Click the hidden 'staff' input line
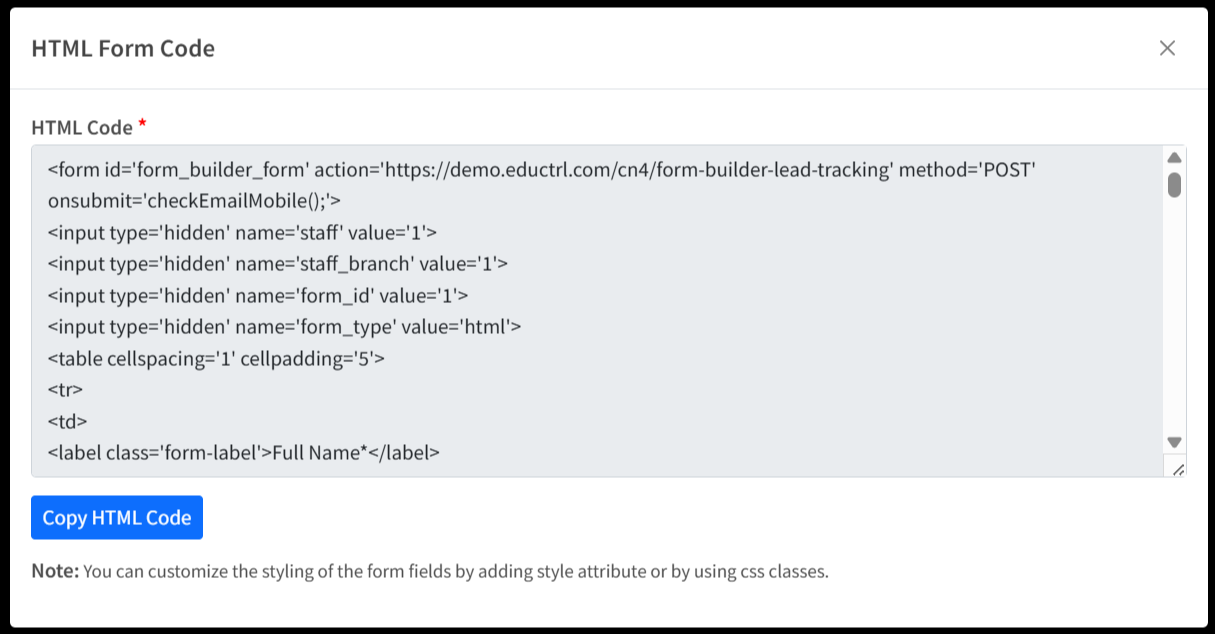This screenshot has width=1215, height=634. click(242, 233)
